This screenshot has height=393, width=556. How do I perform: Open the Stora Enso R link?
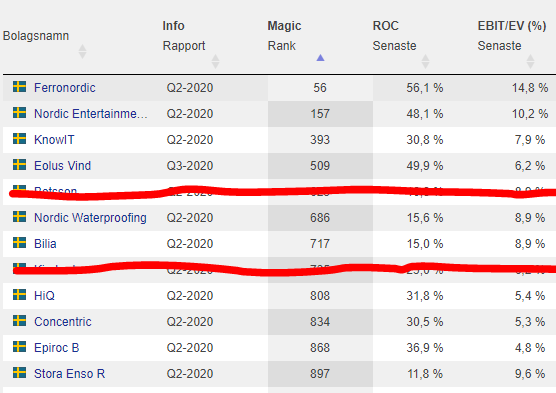coord(70,373)
